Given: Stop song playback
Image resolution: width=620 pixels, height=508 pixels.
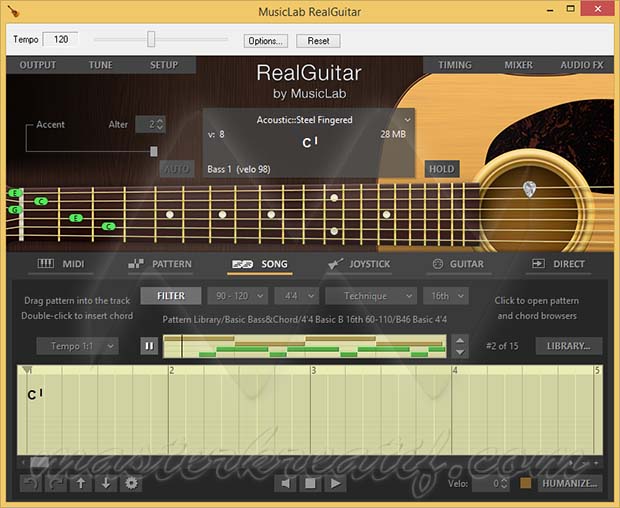Looking at the screenshot, I should tap(311, 484).
